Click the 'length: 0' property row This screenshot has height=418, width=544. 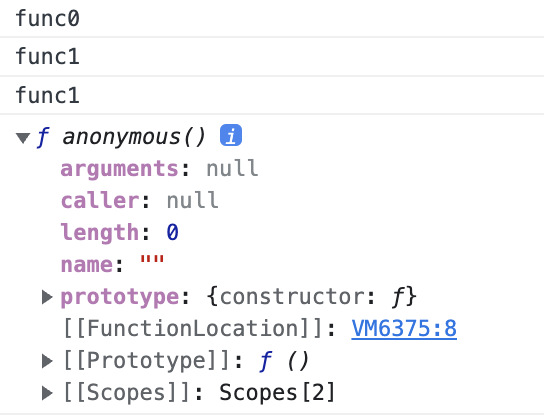click(120, 233)
